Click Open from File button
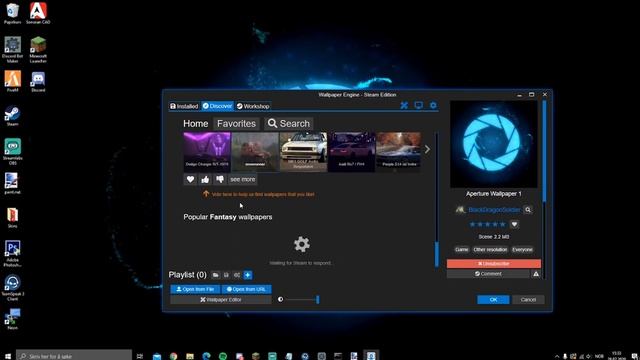 pyautogui.click(x=195, y=289)
